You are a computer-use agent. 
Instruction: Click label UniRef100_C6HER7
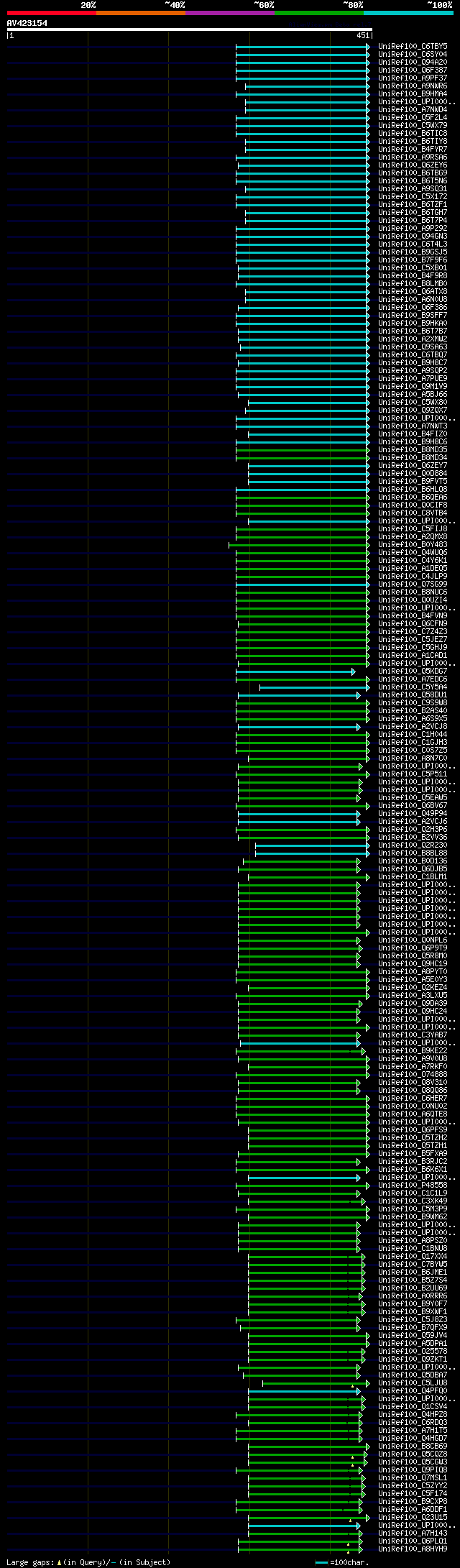point(413,1098)
